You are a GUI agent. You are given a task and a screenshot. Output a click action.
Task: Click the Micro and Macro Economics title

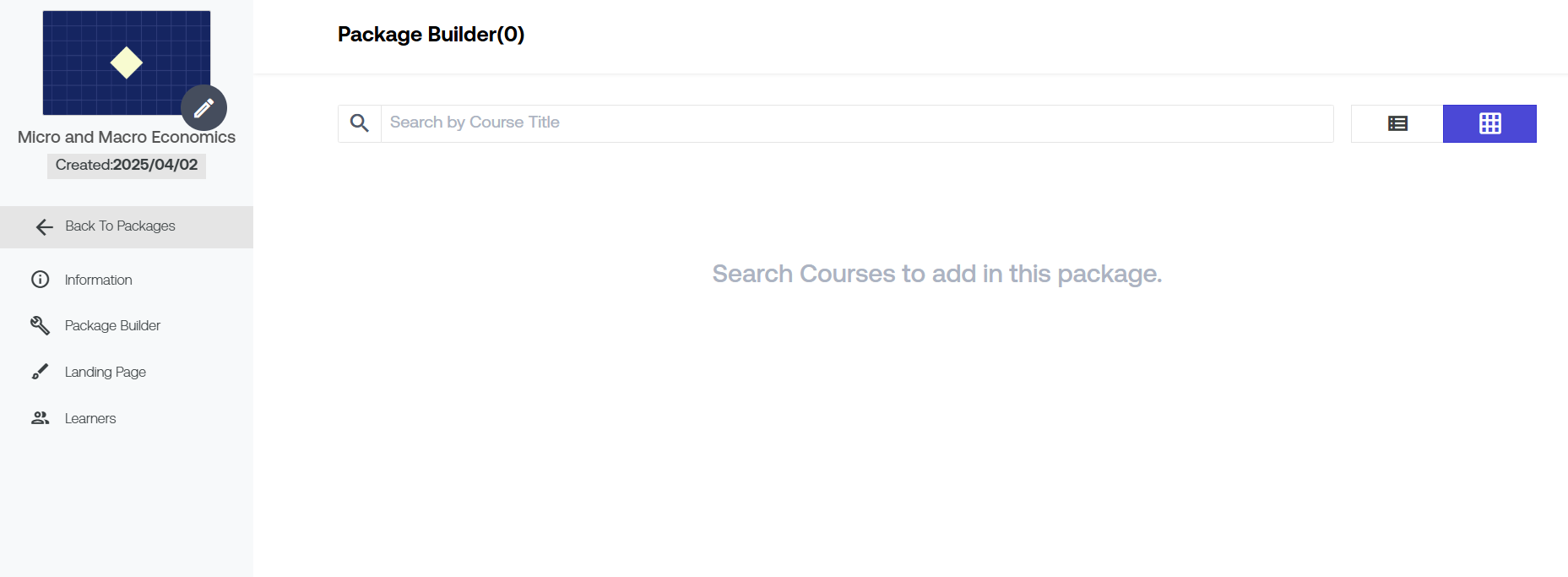point(127,137)
